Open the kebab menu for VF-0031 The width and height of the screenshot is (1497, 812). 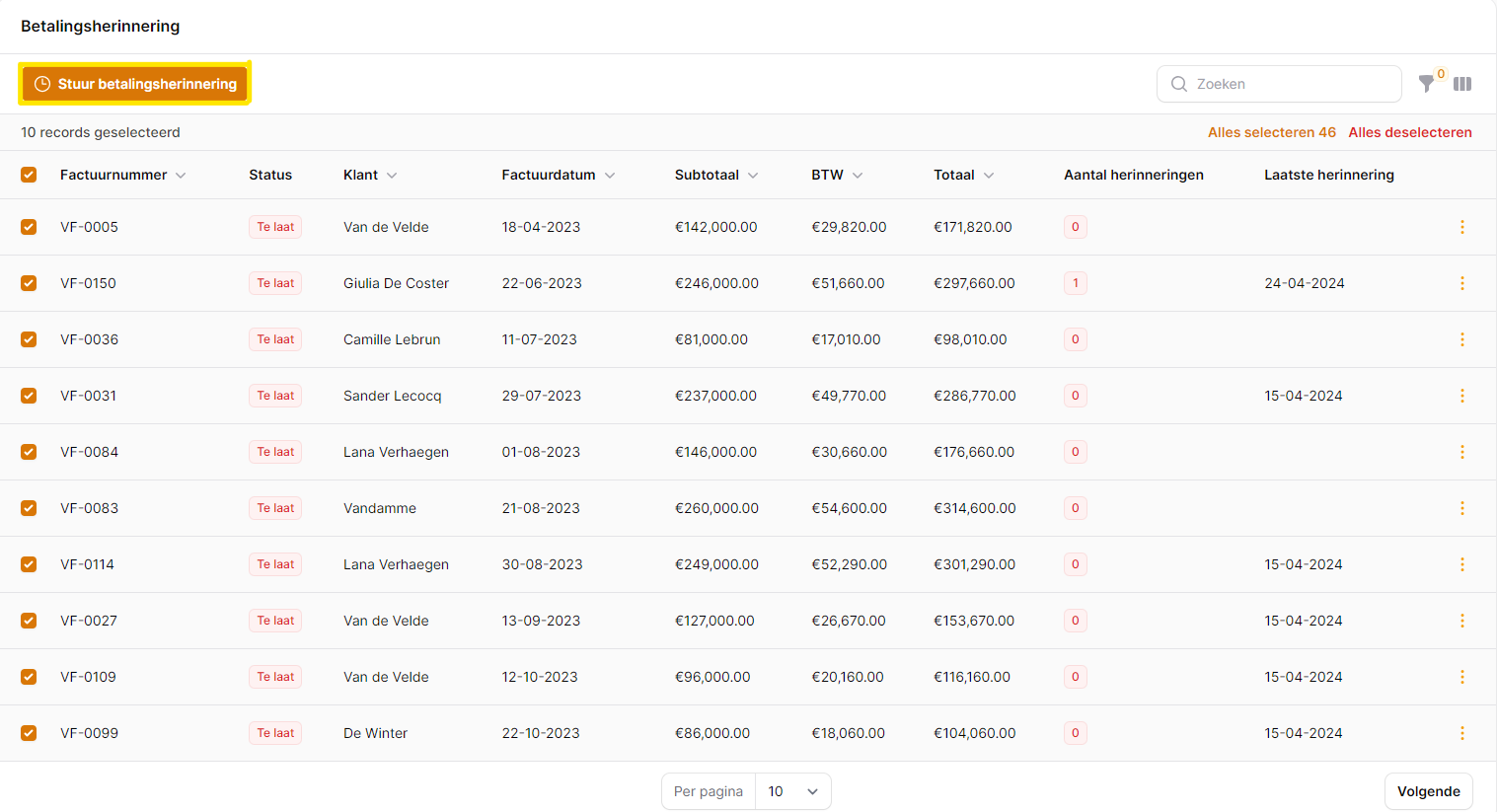click(x=1461, y=396)
